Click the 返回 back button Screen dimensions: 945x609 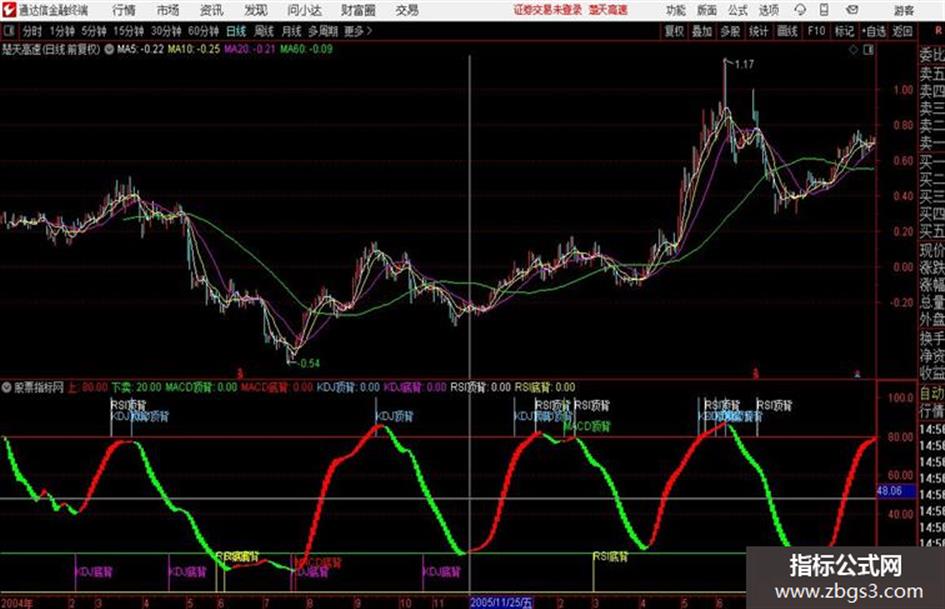[x=902, y=31]
